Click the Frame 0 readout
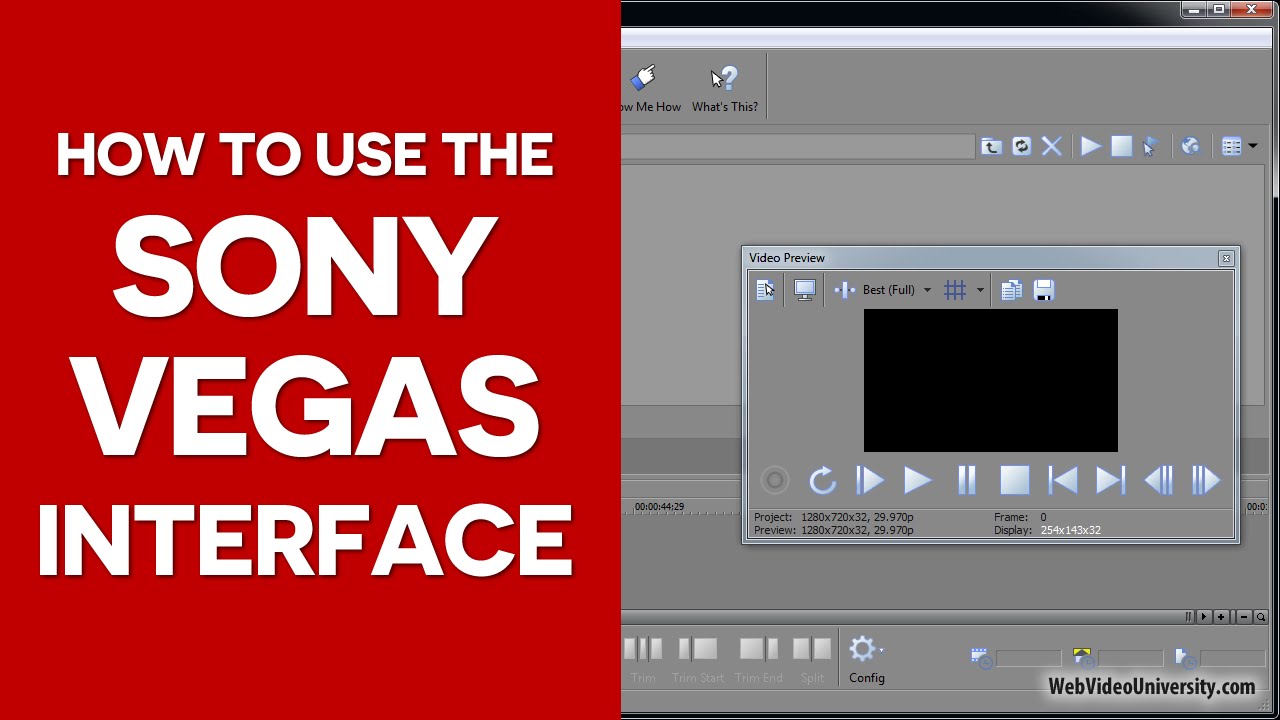The height and width of the screenshot is (720, 1280). coord(1020,517)
